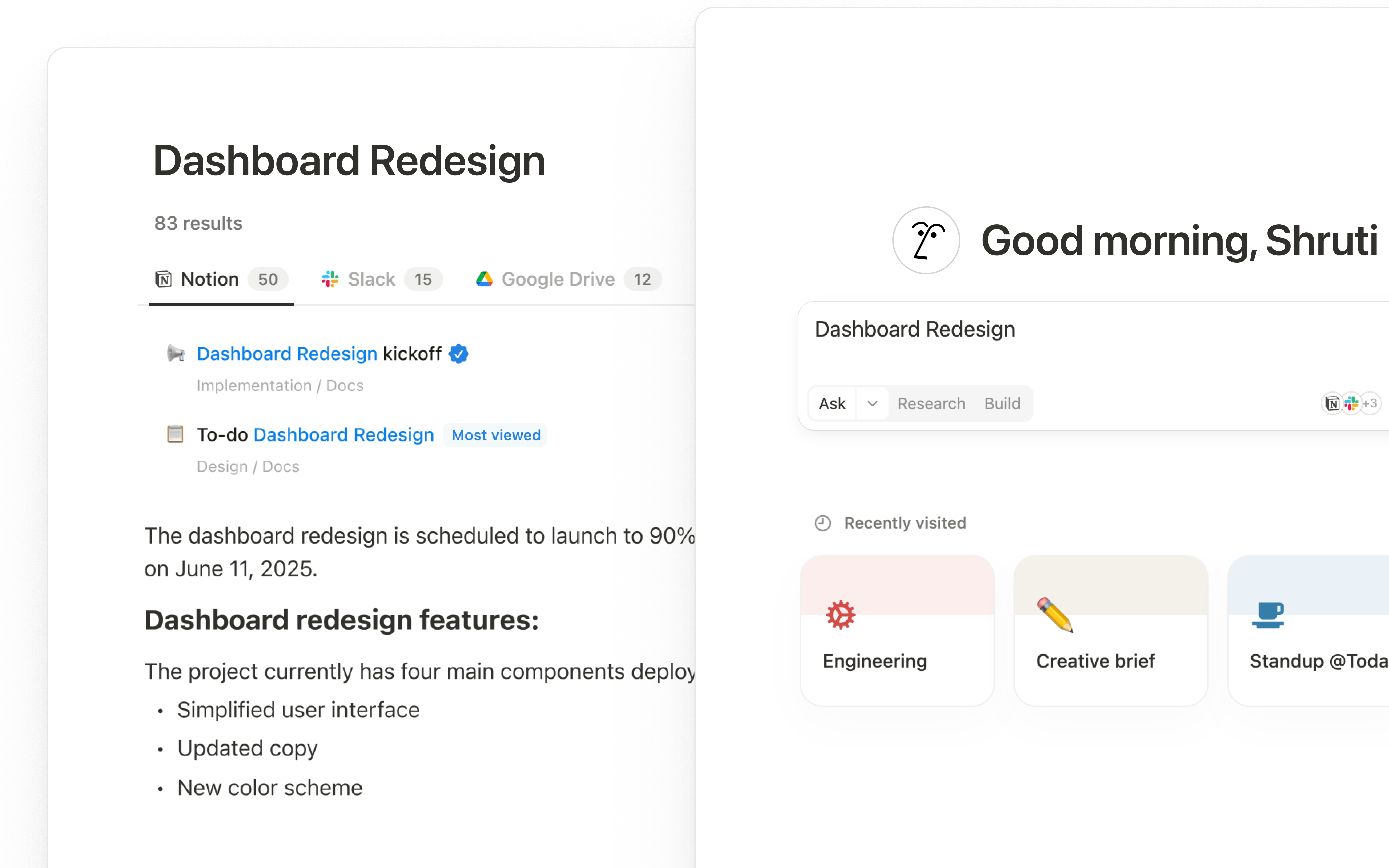The height and width of the screenshot is (868, 1389).
Task: Click the coffee cup icon on Standup card
Action: (x=1268, y=615)
